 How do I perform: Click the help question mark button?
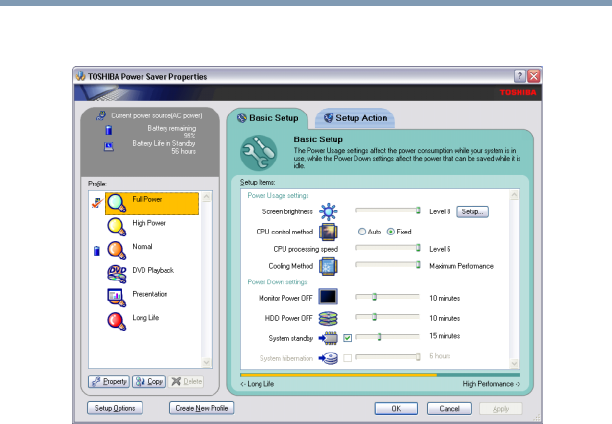pyautogui.click(x=520, y=76)
